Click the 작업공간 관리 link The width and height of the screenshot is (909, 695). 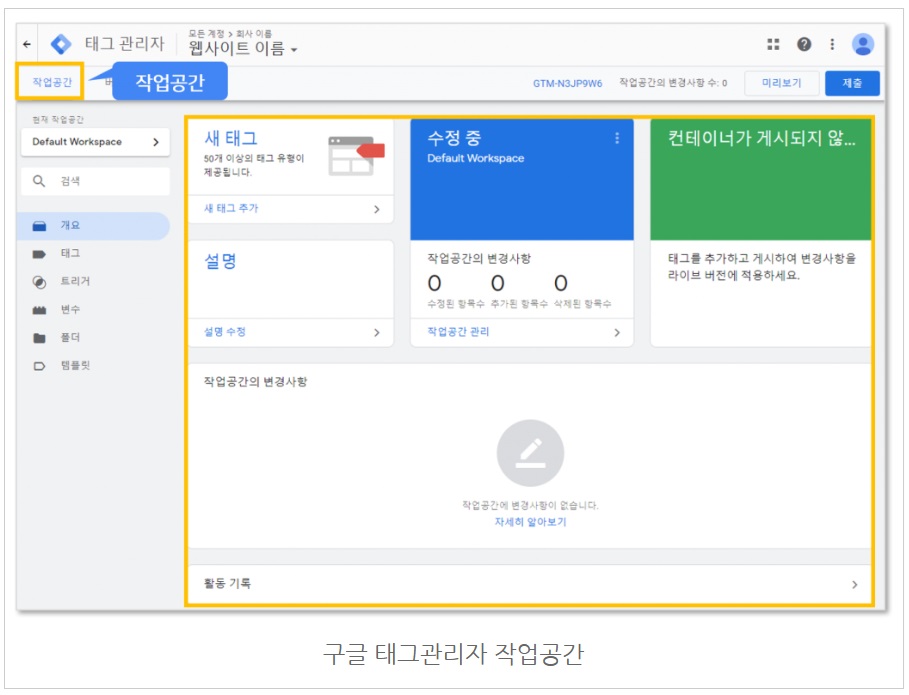(458, 332)
